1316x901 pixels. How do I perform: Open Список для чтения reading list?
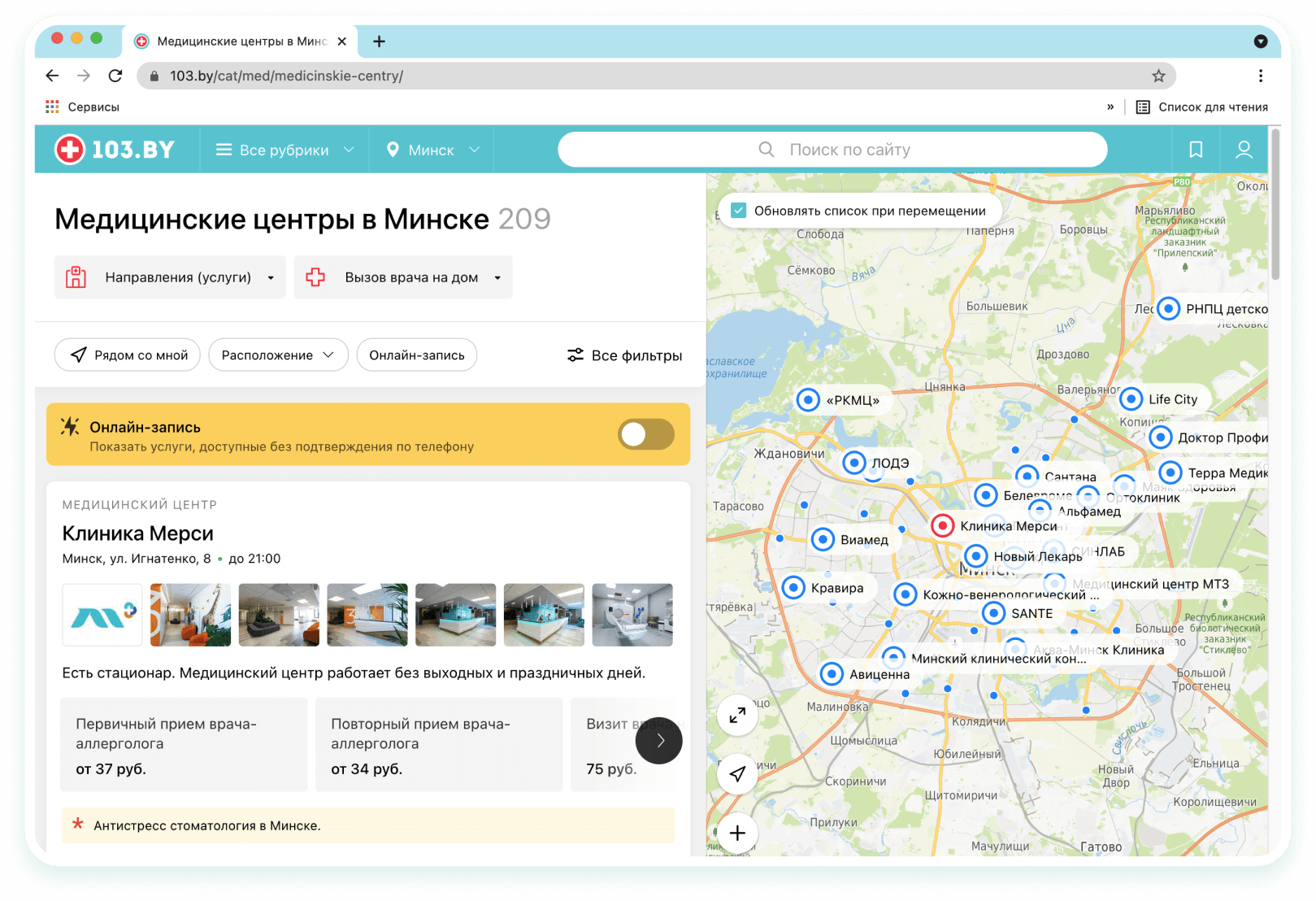[1201, 107]
